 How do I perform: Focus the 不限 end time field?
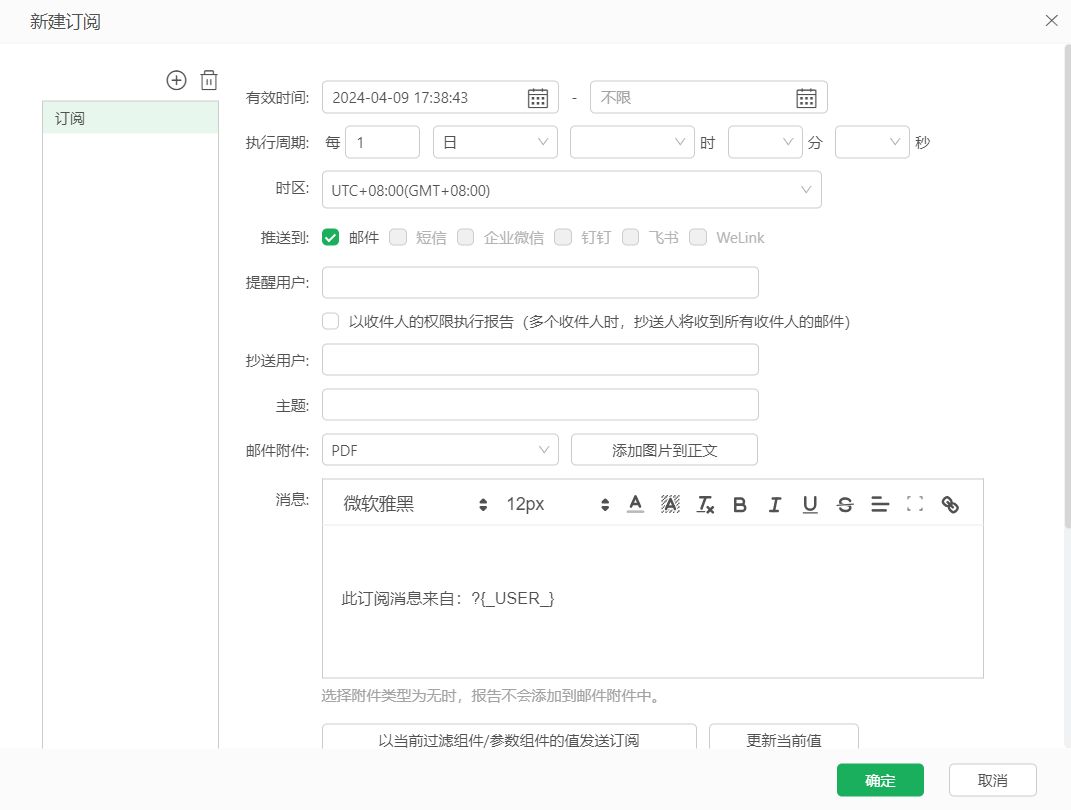click(708, 97)
